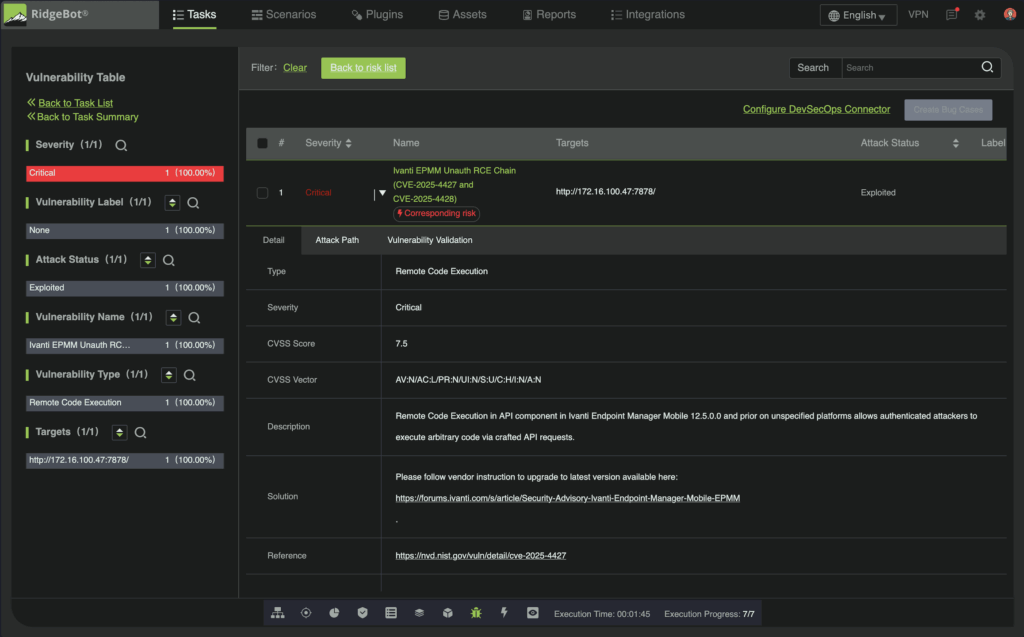The width and height of the screenshot is (1024, 637).
Task: Open the Search type selector
Action: tap(814, 68)
